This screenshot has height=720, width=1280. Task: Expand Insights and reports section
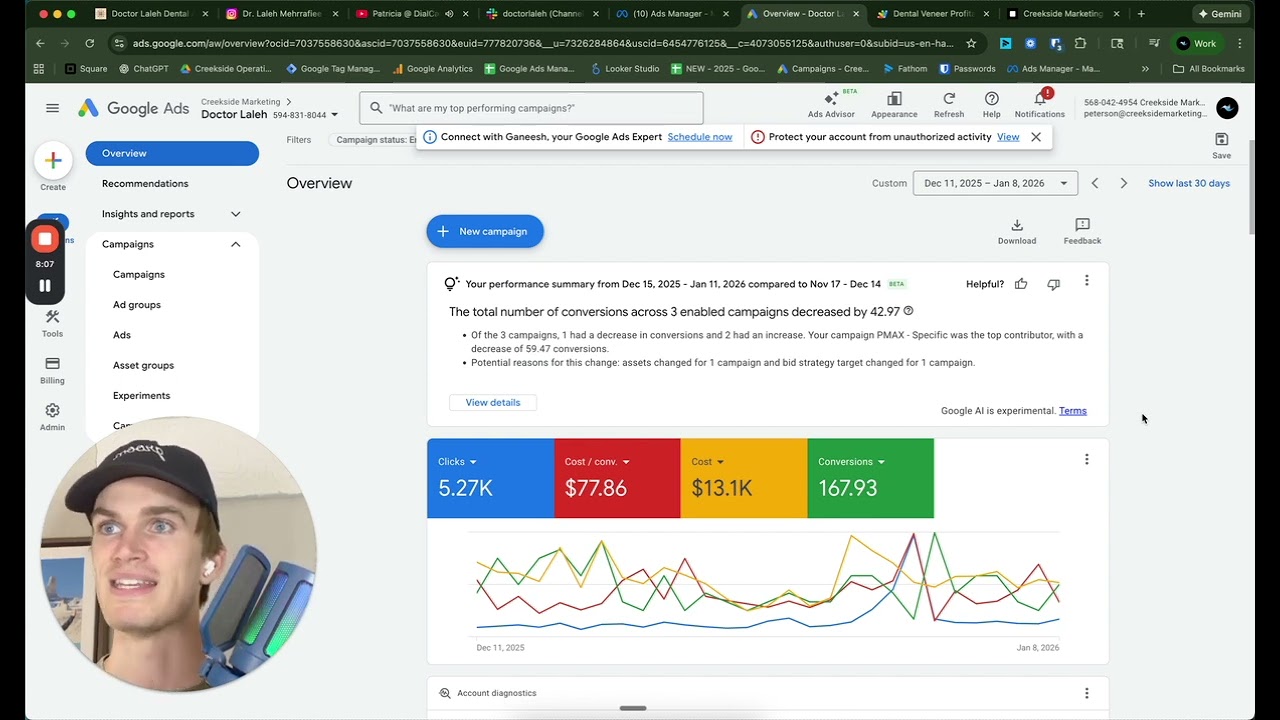172,214
